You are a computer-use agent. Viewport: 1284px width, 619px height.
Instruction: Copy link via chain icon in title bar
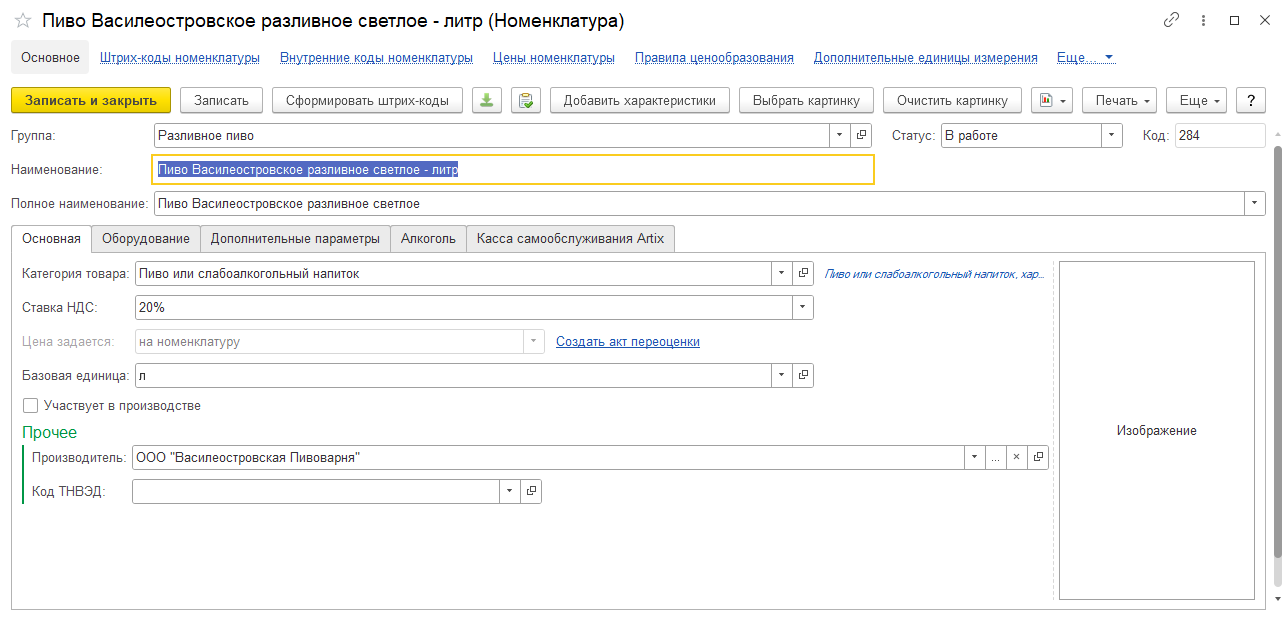tap(1171, 21)
